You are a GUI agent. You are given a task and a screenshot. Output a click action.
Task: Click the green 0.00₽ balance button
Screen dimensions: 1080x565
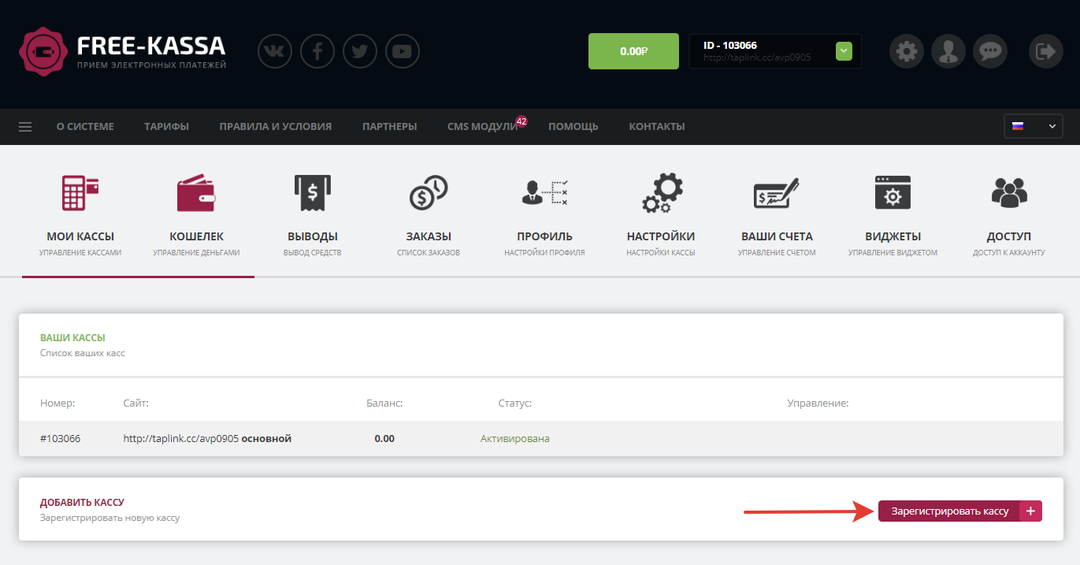(x=634, y=51)
